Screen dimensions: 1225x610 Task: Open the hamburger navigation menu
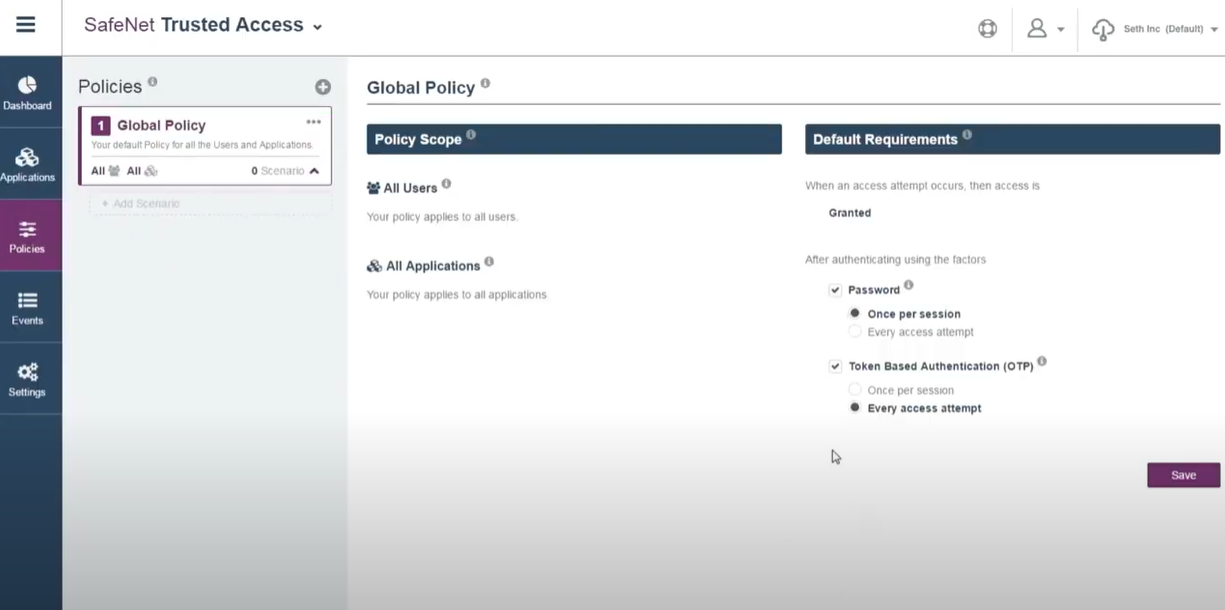click(x=26, y=25)
